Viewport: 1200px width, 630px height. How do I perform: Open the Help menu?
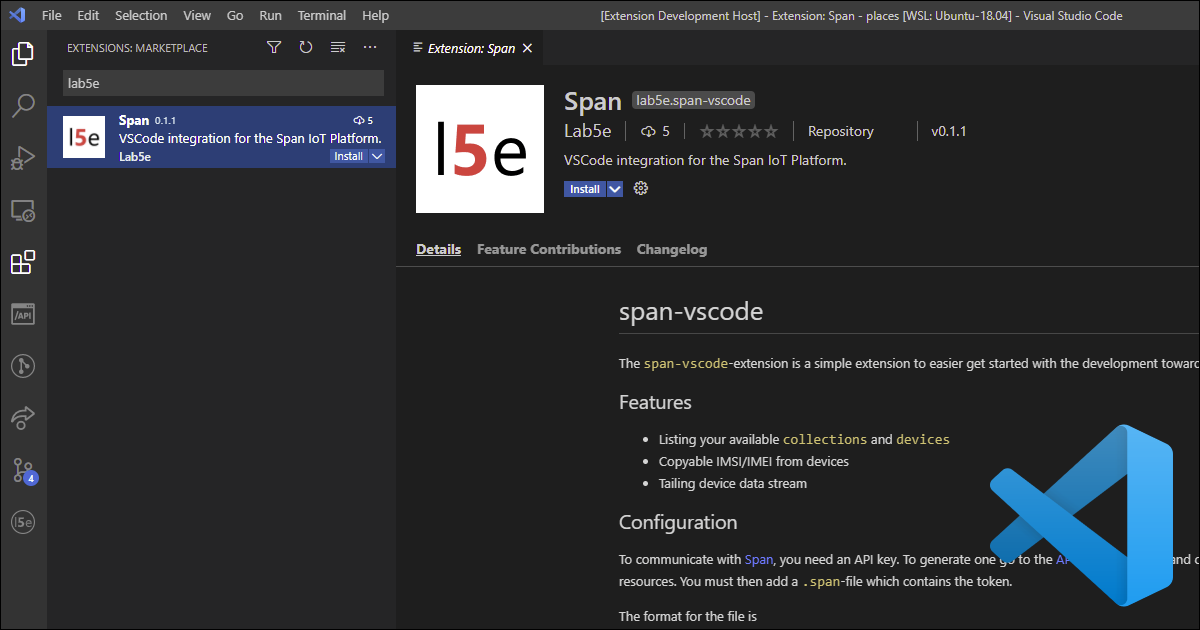[x=375, y=16]
